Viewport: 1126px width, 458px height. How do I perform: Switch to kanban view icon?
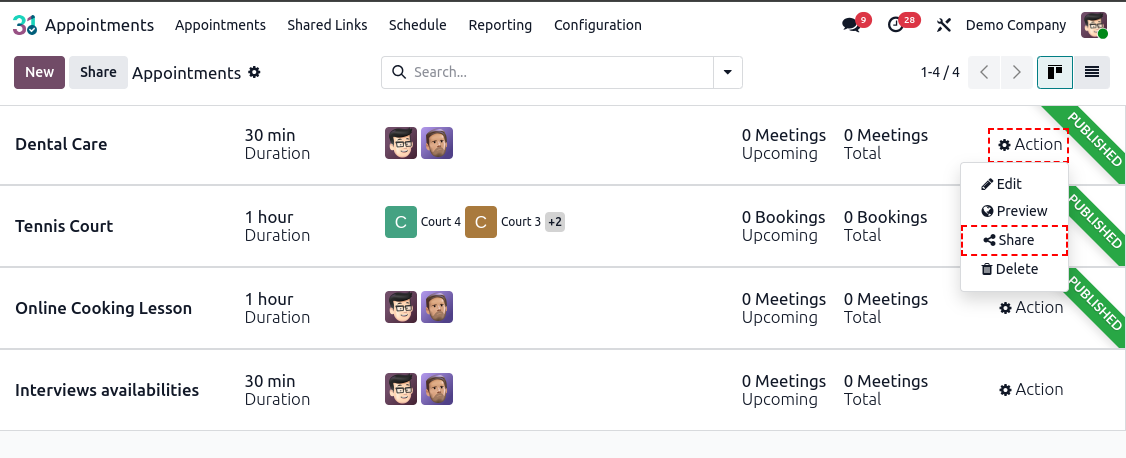1055,73
